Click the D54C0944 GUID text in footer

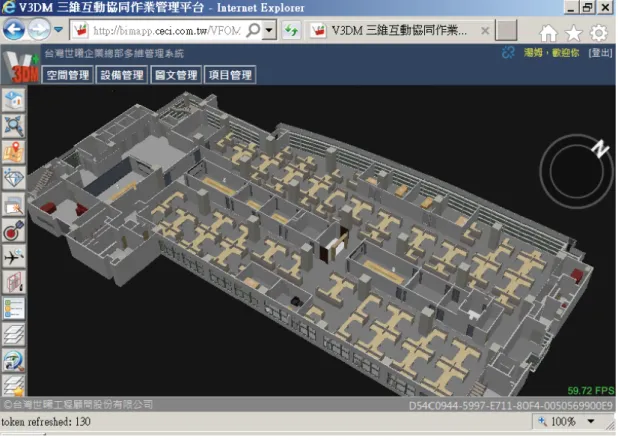pos(510,406)
